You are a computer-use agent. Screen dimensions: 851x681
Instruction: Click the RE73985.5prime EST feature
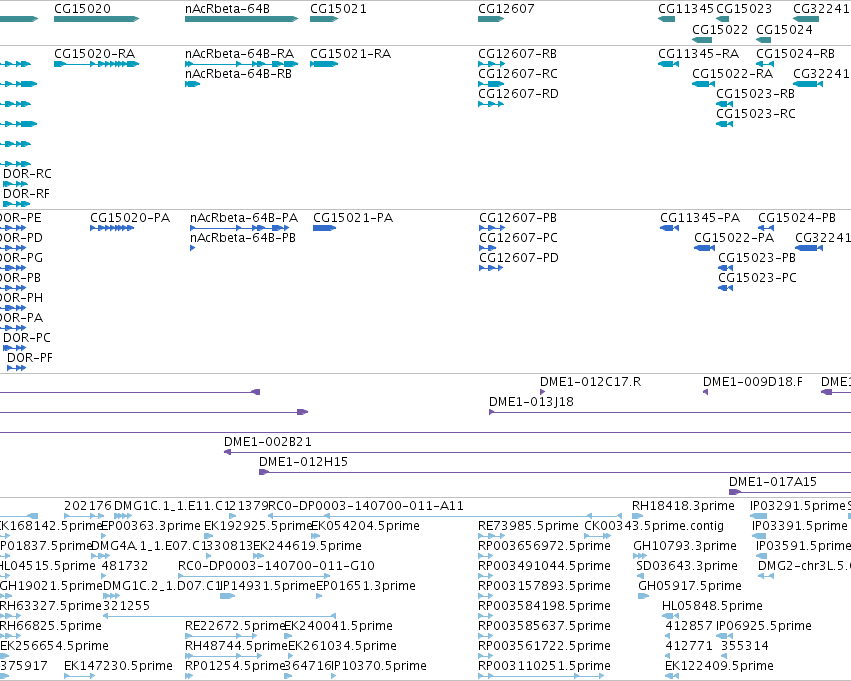point(492,536)
